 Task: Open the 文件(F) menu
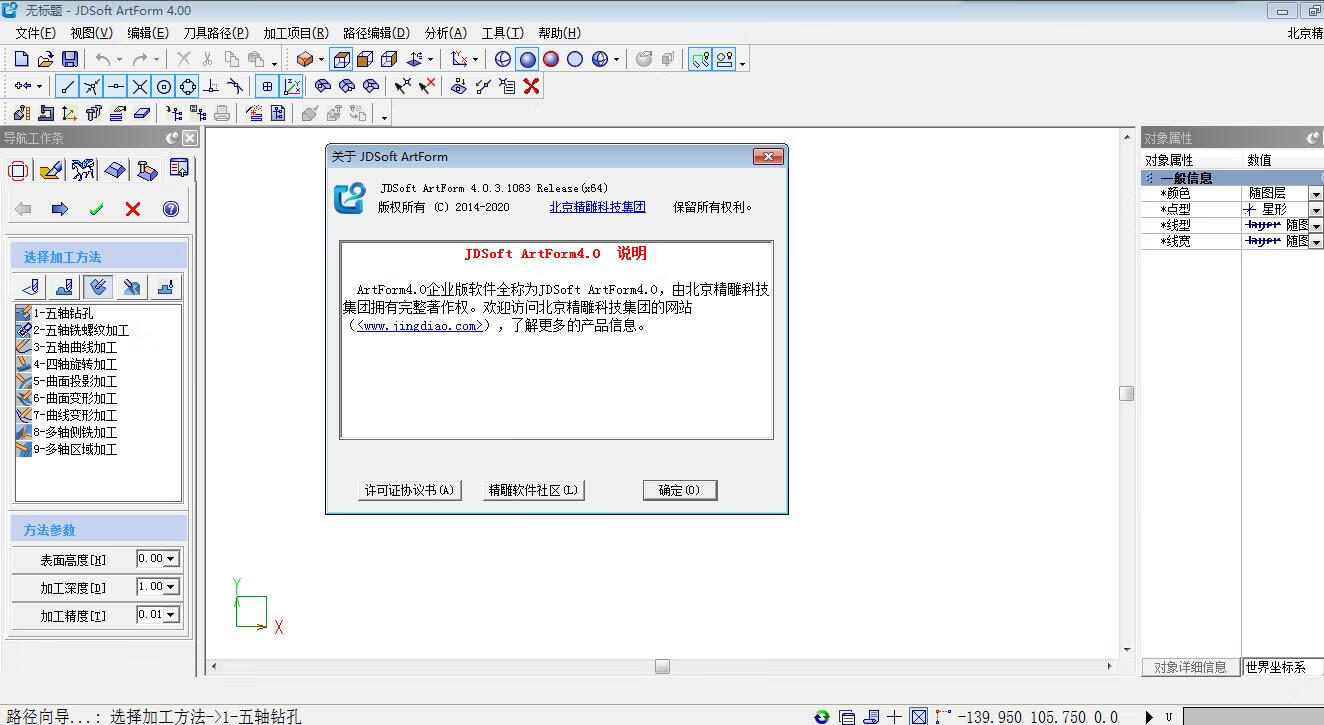[35, 33]
